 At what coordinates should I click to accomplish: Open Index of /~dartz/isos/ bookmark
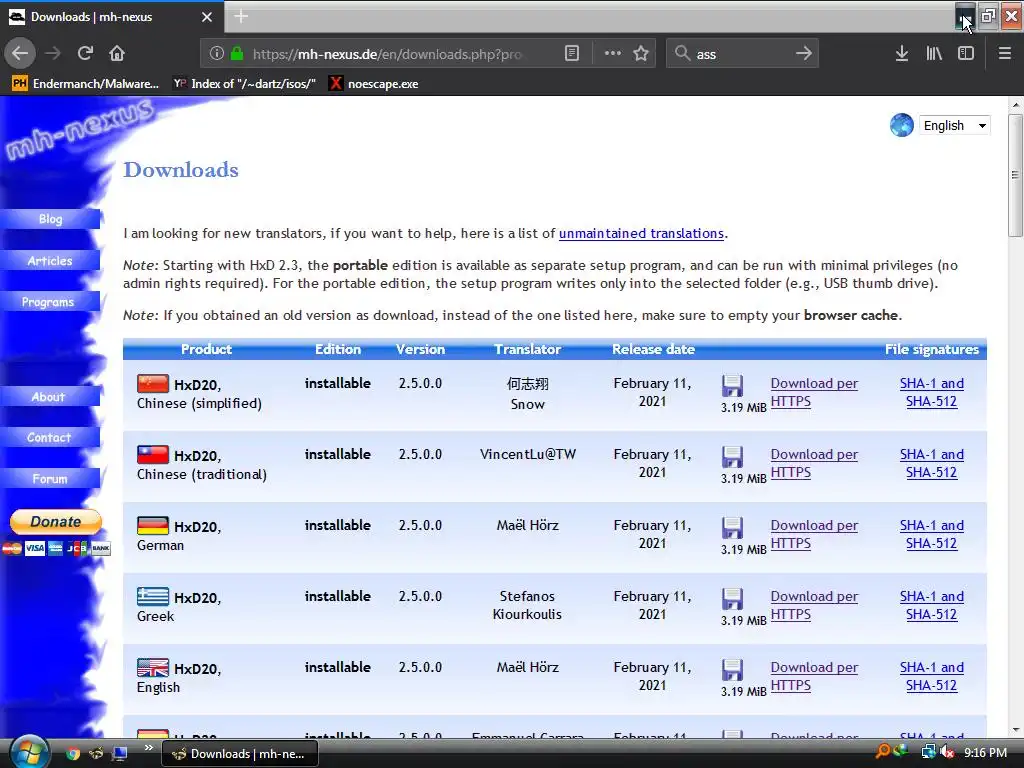(x=244, y=84)
